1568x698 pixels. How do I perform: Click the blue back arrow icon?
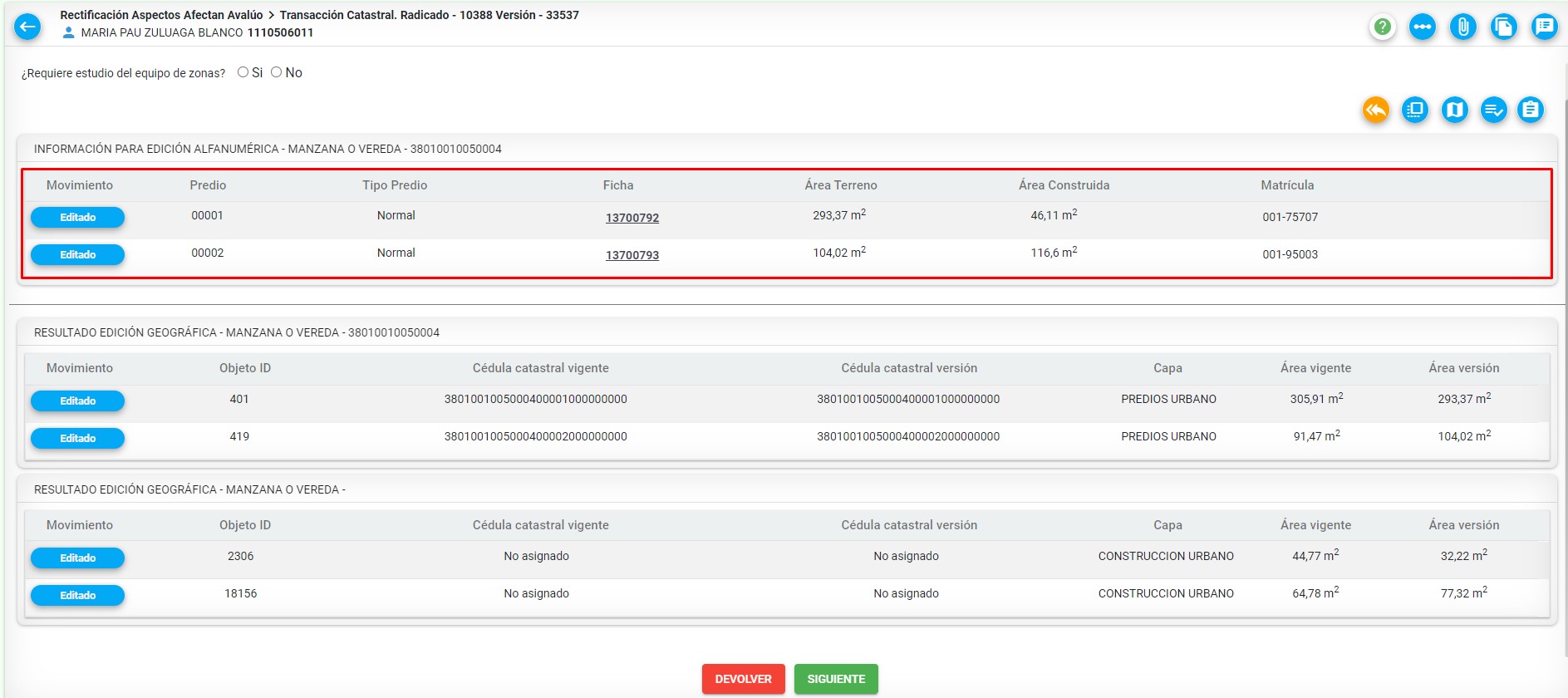click(27, 27)
